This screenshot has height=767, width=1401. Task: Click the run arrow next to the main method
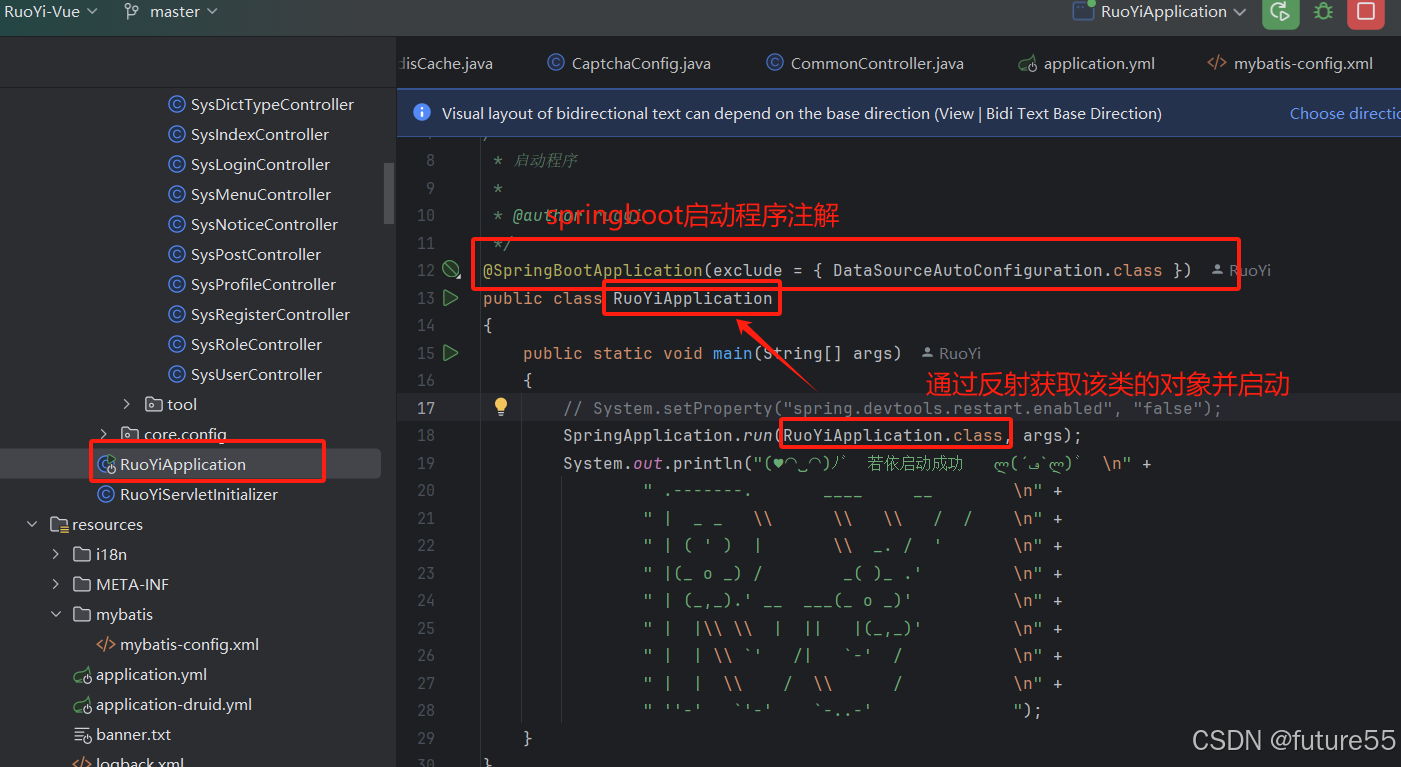click(450, 352)
